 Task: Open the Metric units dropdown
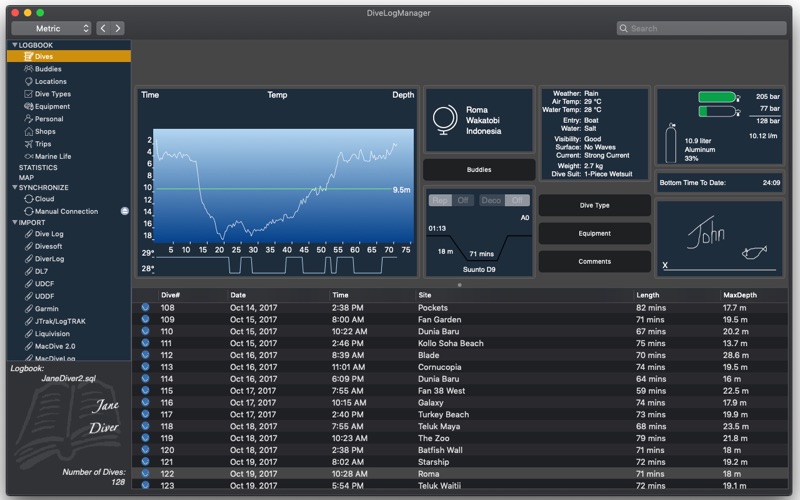tap(51, 28)
